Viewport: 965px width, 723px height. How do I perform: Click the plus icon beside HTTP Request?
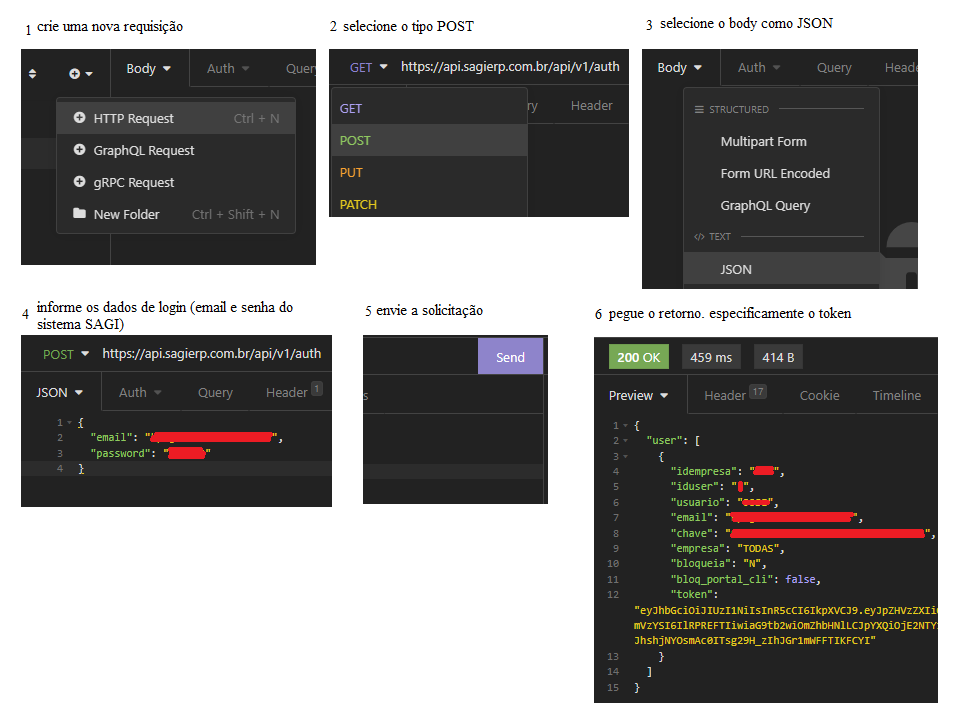pyautogui.click(x=79, y=118)
